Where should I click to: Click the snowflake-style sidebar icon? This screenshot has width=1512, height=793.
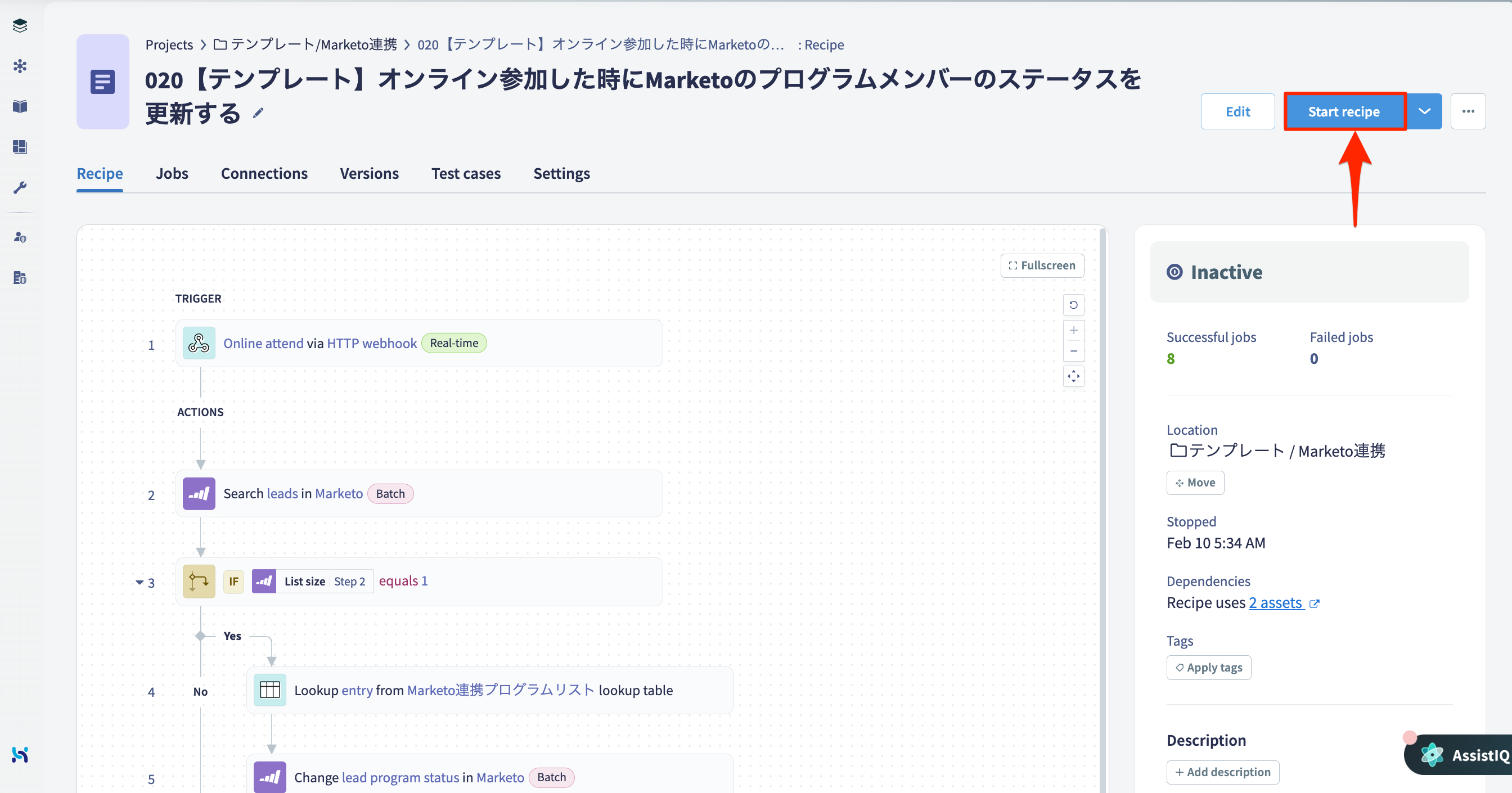click(x=20, y=66)
